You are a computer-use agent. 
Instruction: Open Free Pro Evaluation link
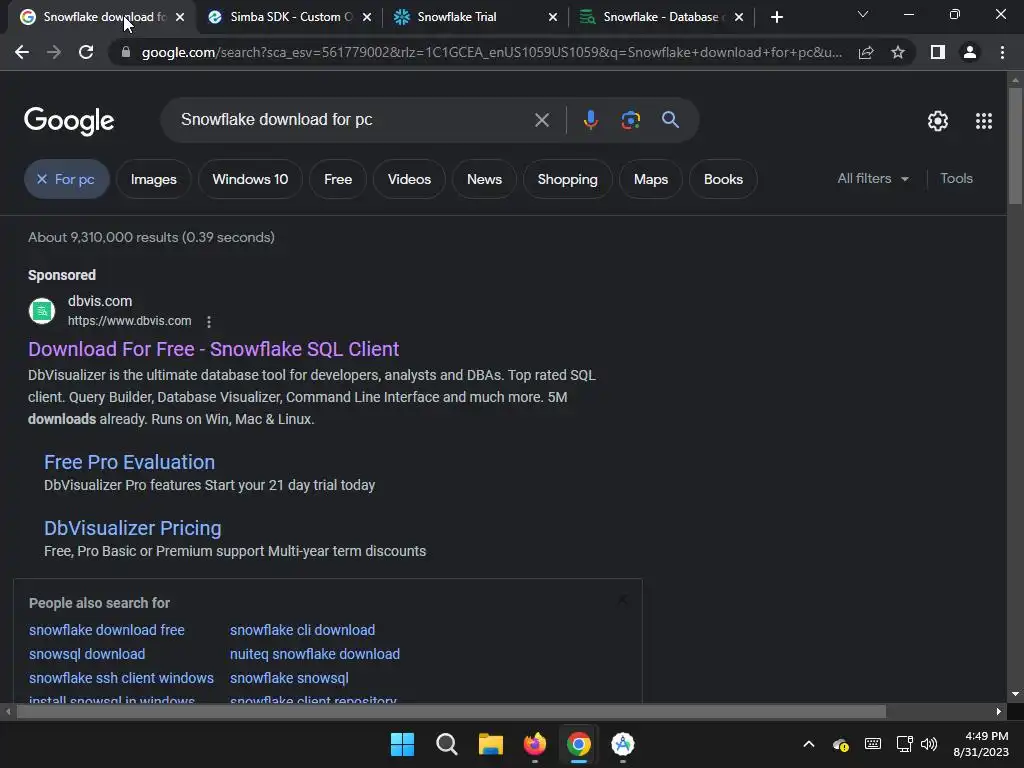click(x=129, y=462)
